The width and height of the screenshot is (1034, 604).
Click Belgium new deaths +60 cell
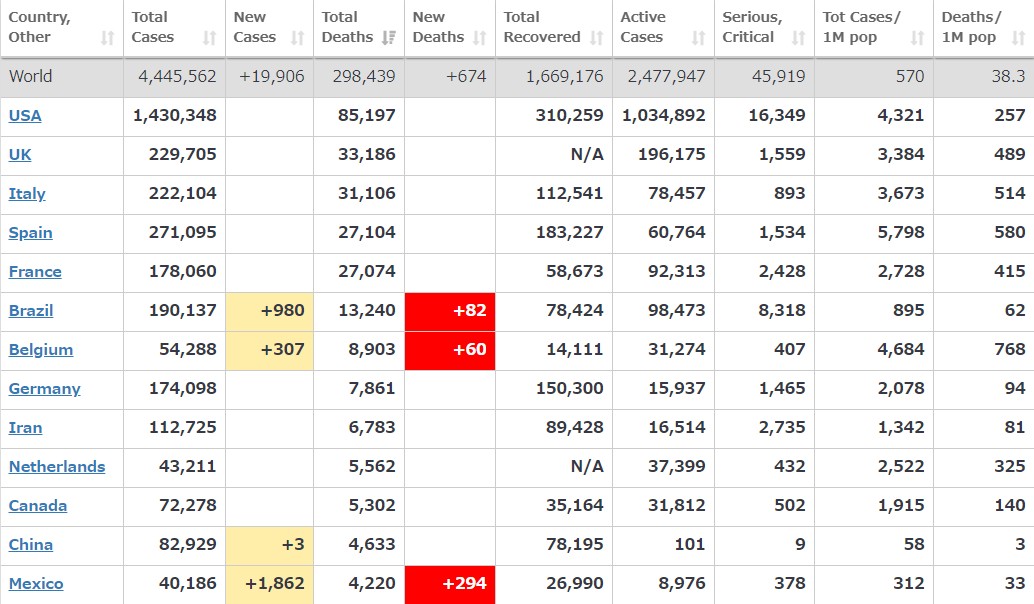point(450,351)
